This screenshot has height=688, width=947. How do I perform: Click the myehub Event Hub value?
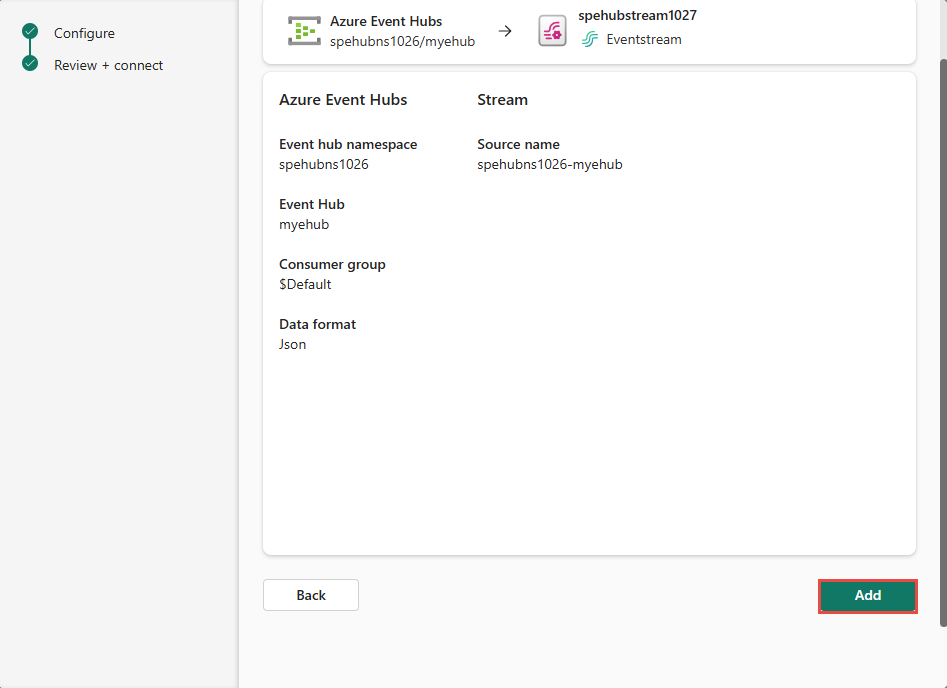click(x=304, y=224)
